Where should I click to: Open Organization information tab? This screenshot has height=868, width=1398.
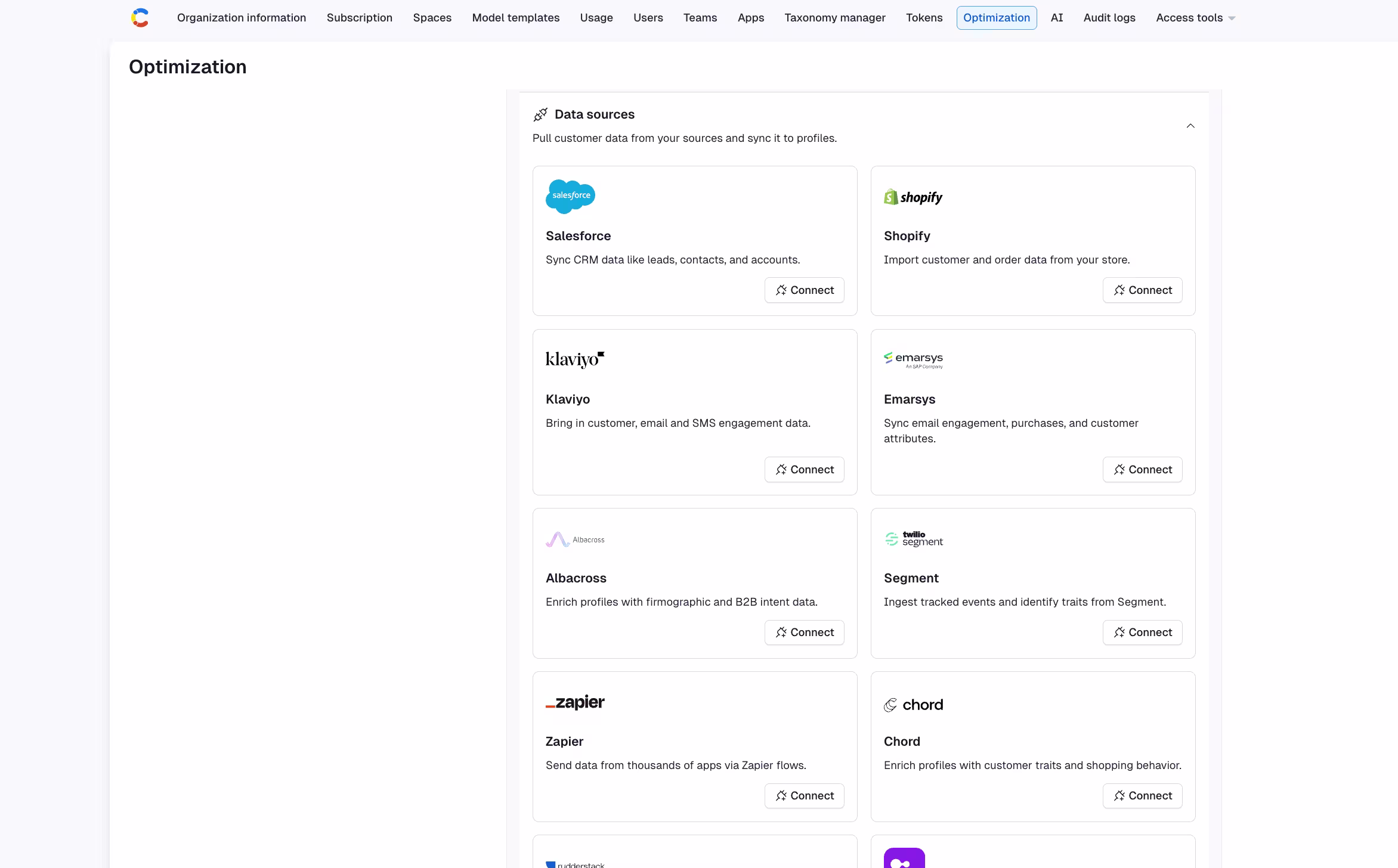click(242, 18)
